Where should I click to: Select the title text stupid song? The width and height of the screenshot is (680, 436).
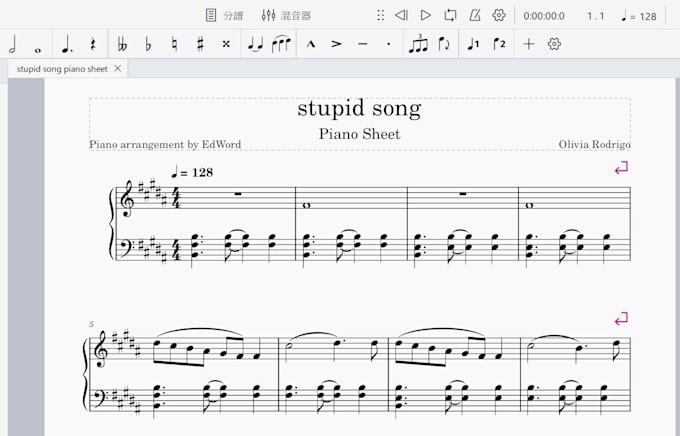[x=360, y=108]
